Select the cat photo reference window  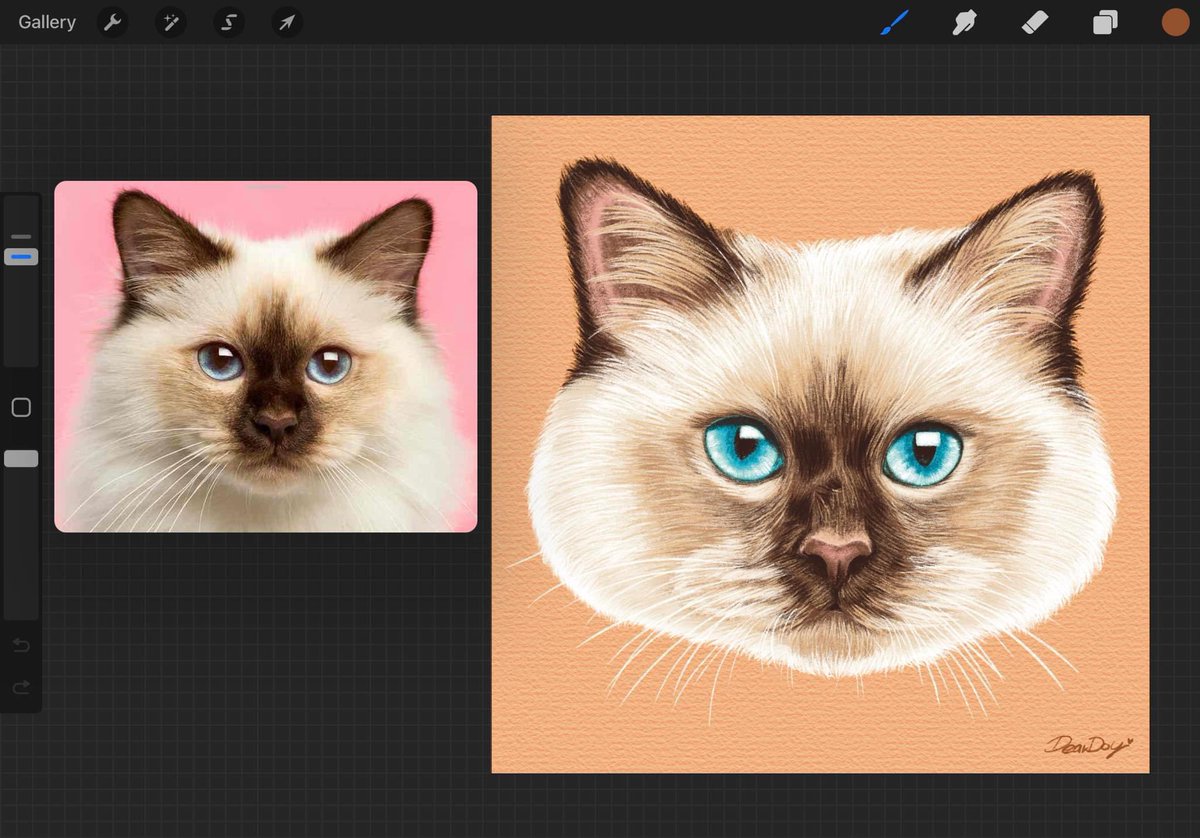266,357
